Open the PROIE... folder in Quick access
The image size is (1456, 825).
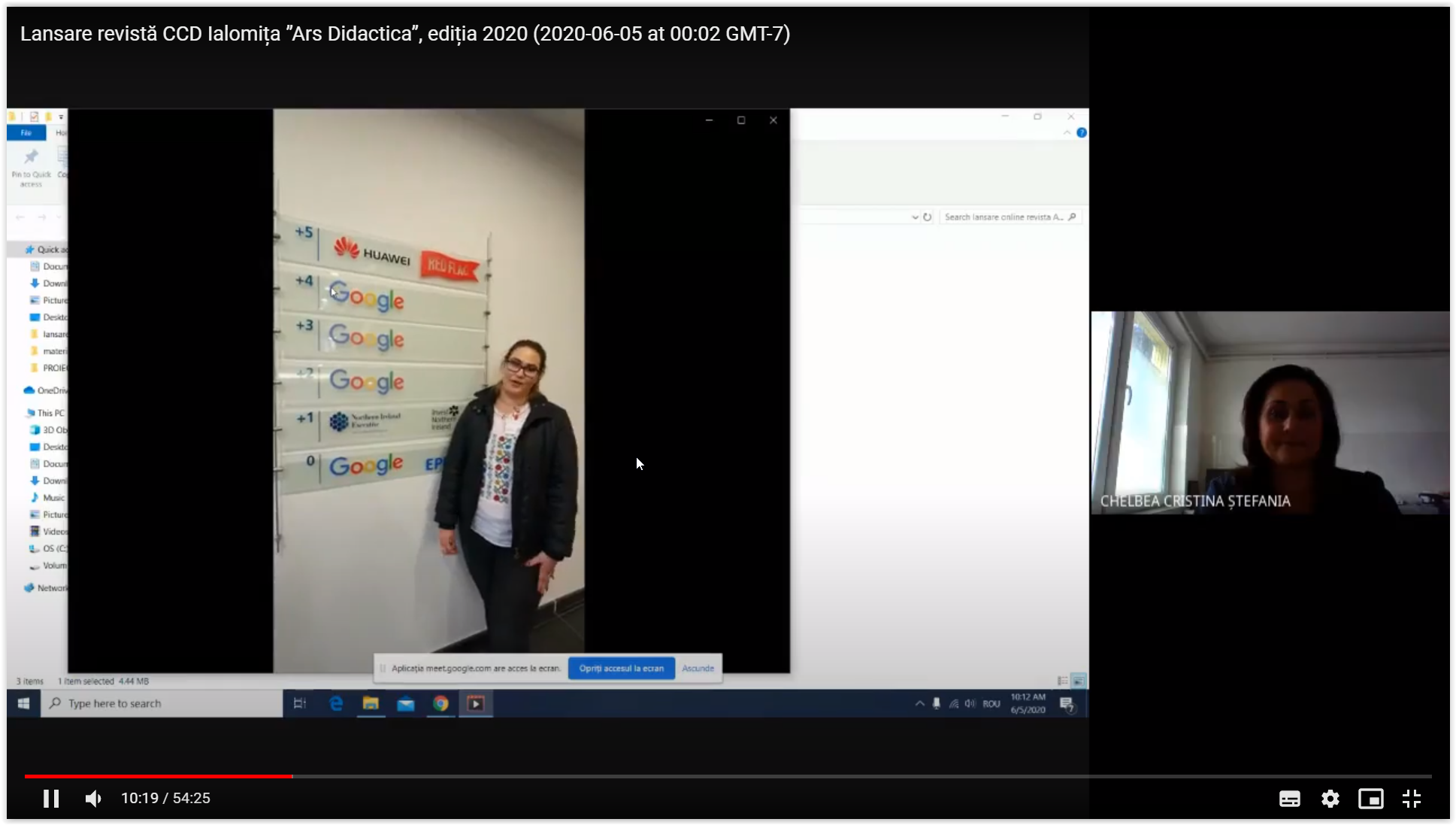[48, 368]
